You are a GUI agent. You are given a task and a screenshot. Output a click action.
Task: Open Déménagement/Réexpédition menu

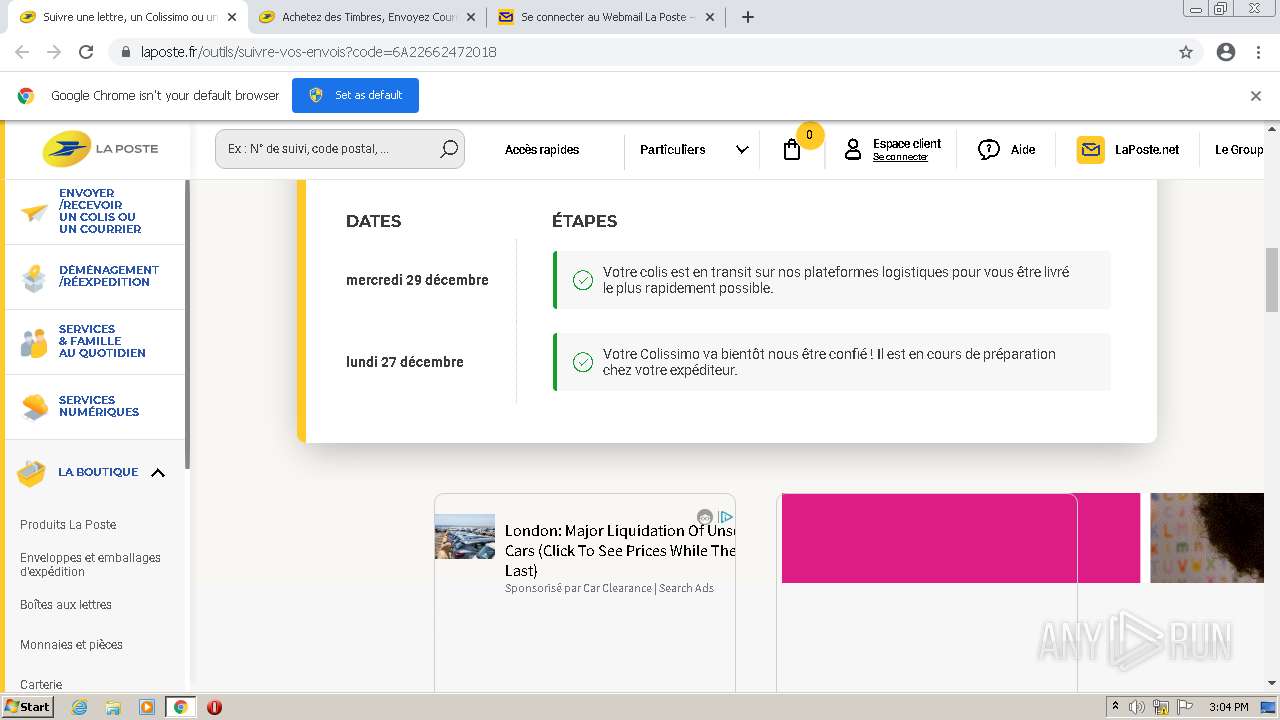click(95, 277)
